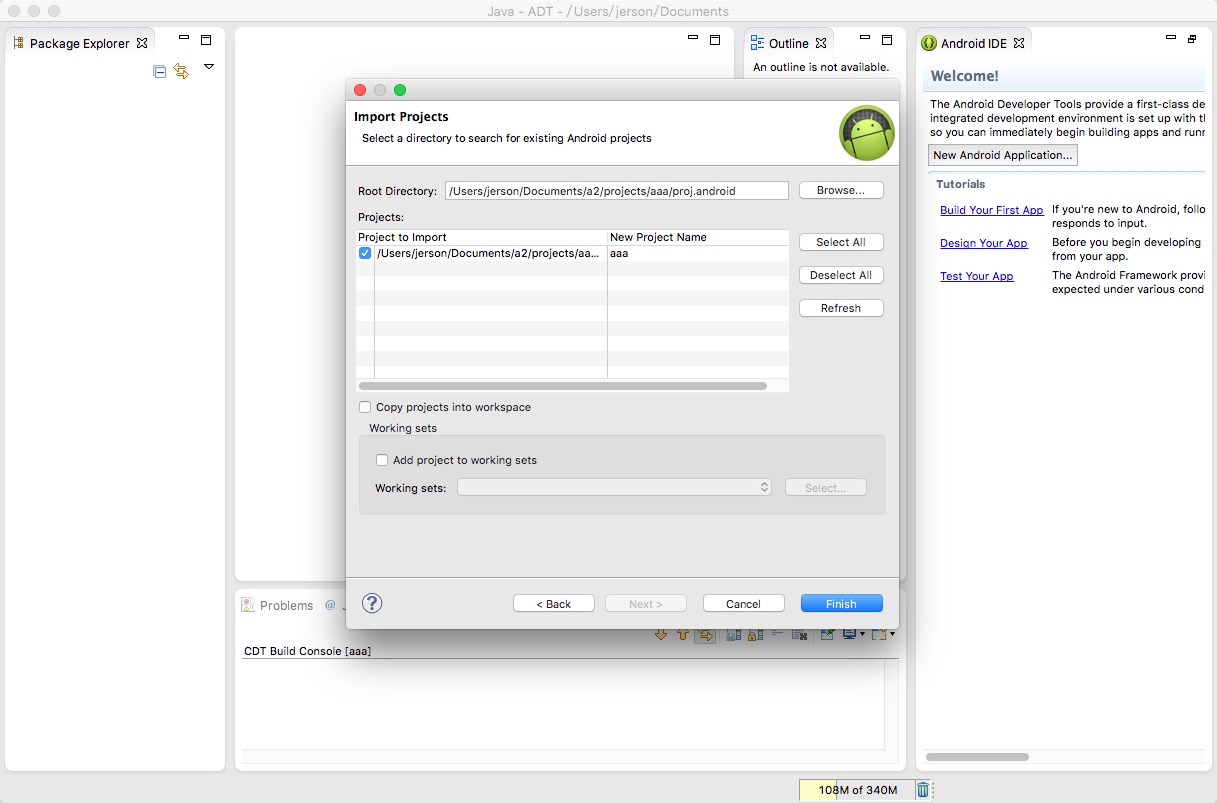
Task: Close the Android IDE tab
Action: (1019, 43)
